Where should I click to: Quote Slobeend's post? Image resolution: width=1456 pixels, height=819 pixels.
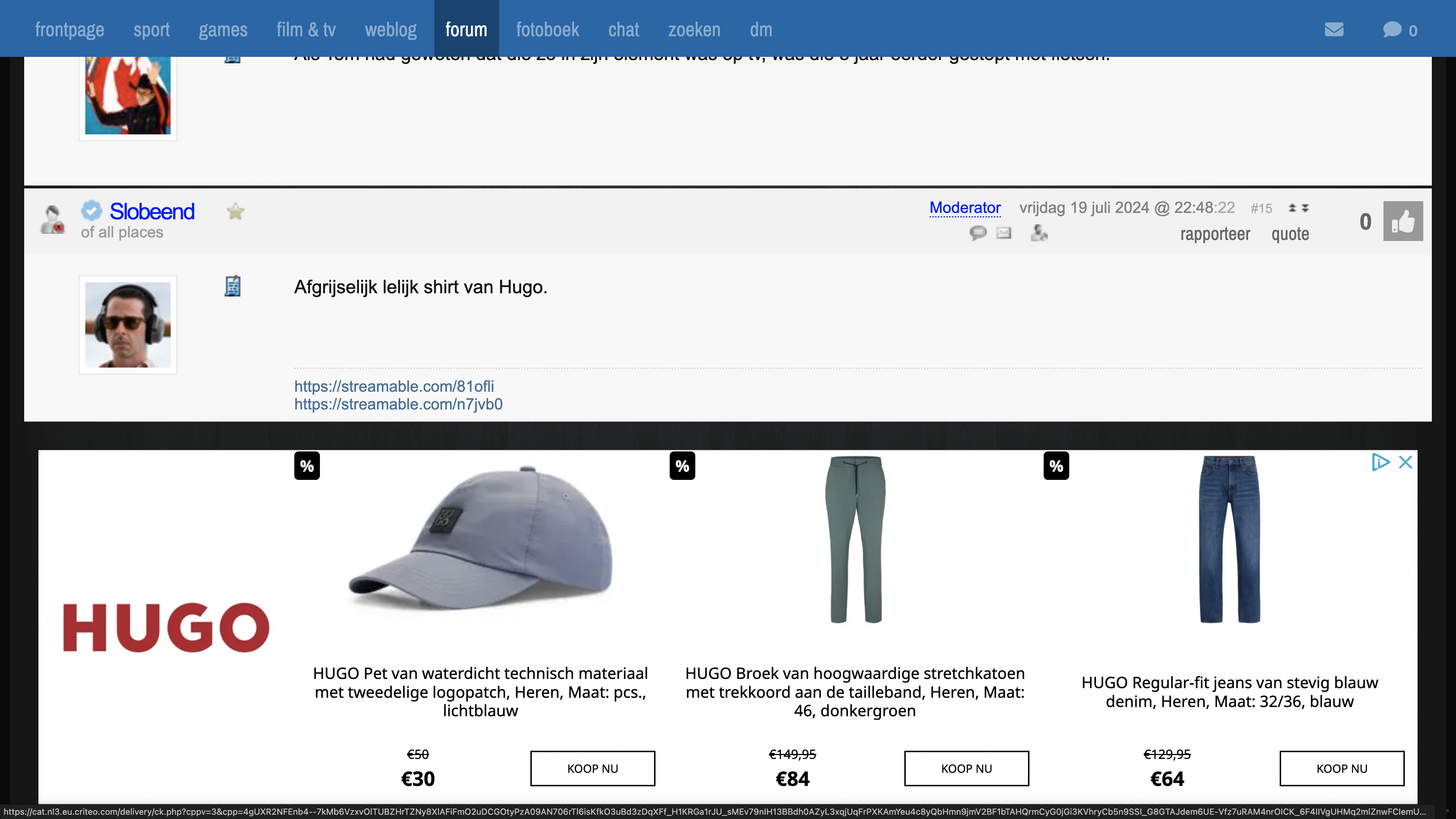1290,234
